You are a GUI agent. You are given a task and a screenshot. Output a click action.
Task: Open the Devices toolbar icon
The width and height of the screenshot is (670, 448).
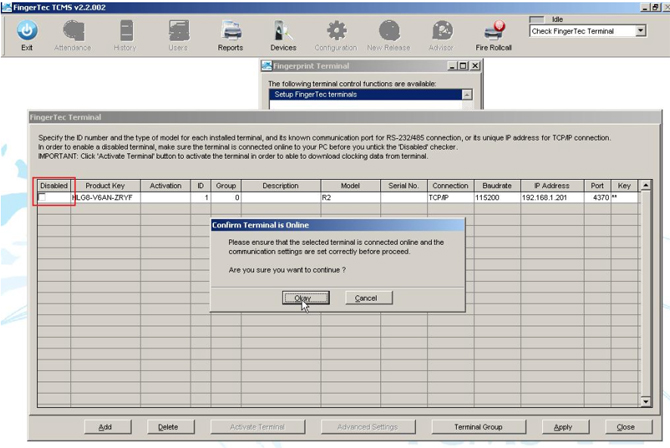click(283, 31)
